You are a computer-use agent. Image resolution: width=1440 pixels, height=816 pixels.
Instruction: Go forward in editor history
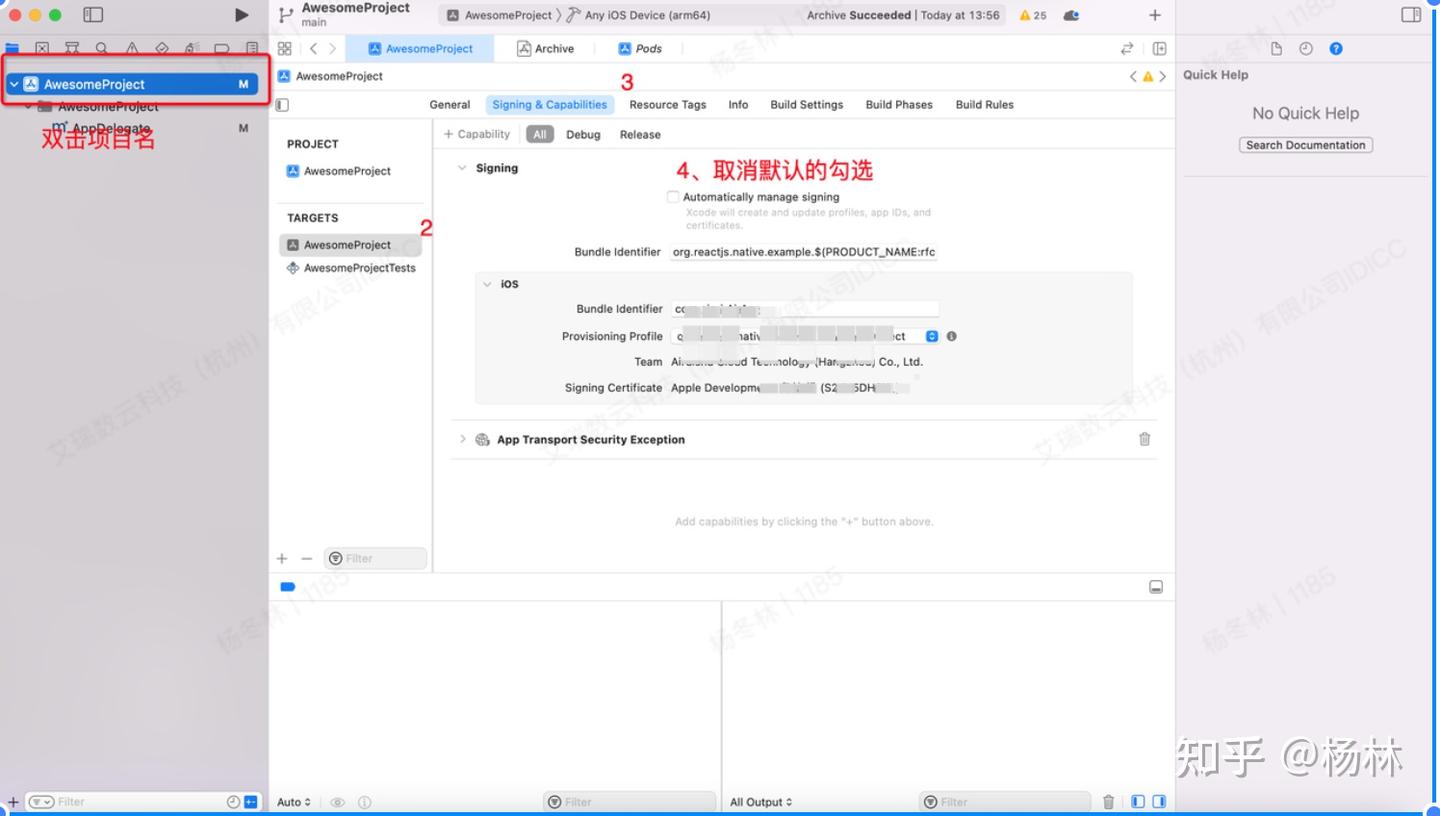[333, 48]
